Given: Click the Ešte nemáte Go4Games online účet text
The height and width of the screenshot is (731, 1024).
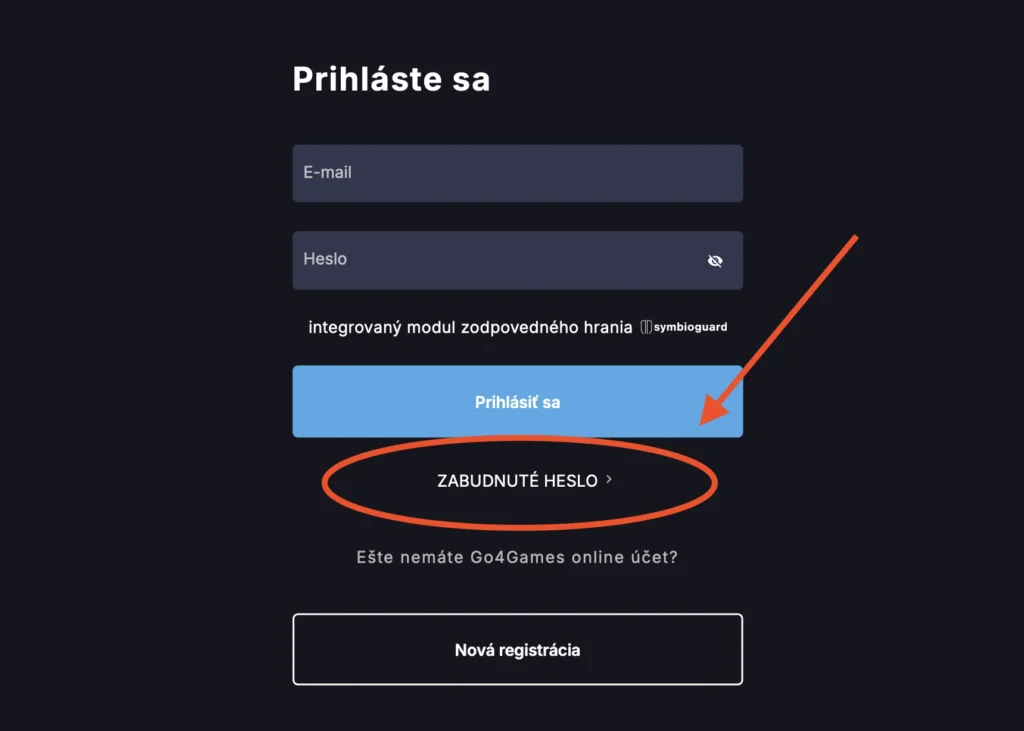Looking at the screenshot, I should 517,557.
